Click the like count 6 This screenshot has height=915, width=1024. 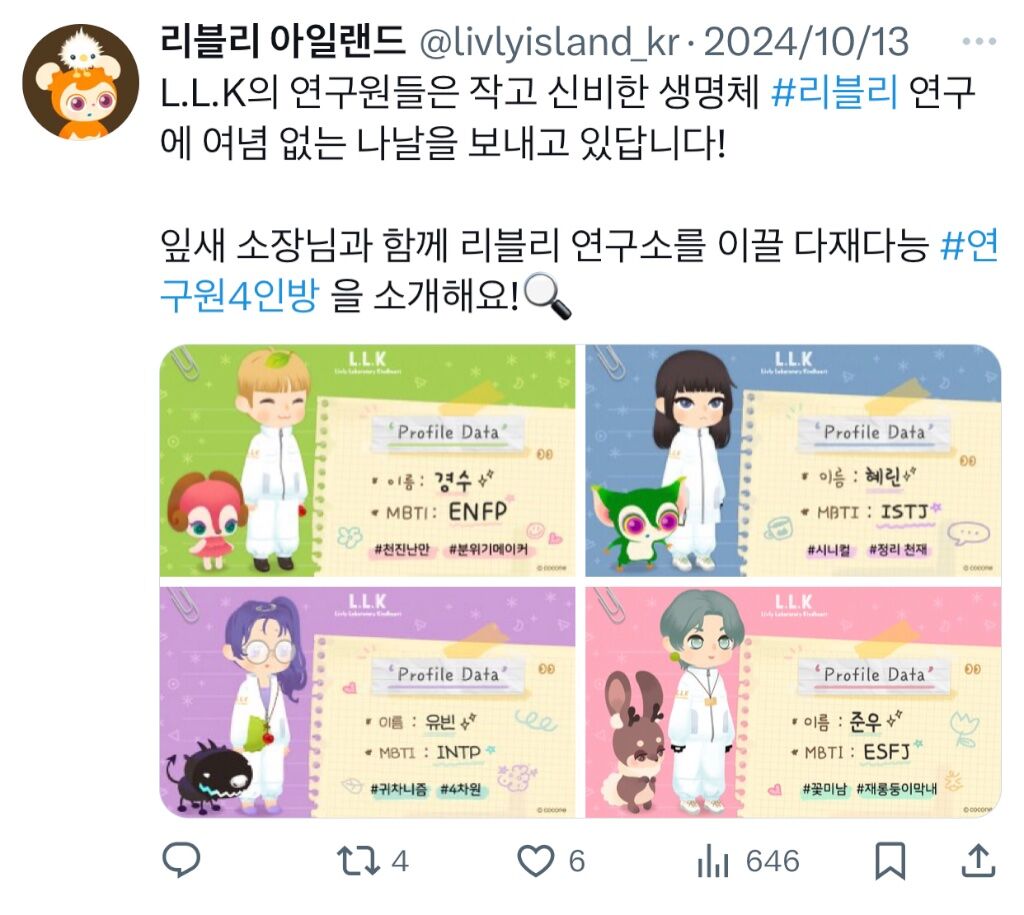pos(576,861)
